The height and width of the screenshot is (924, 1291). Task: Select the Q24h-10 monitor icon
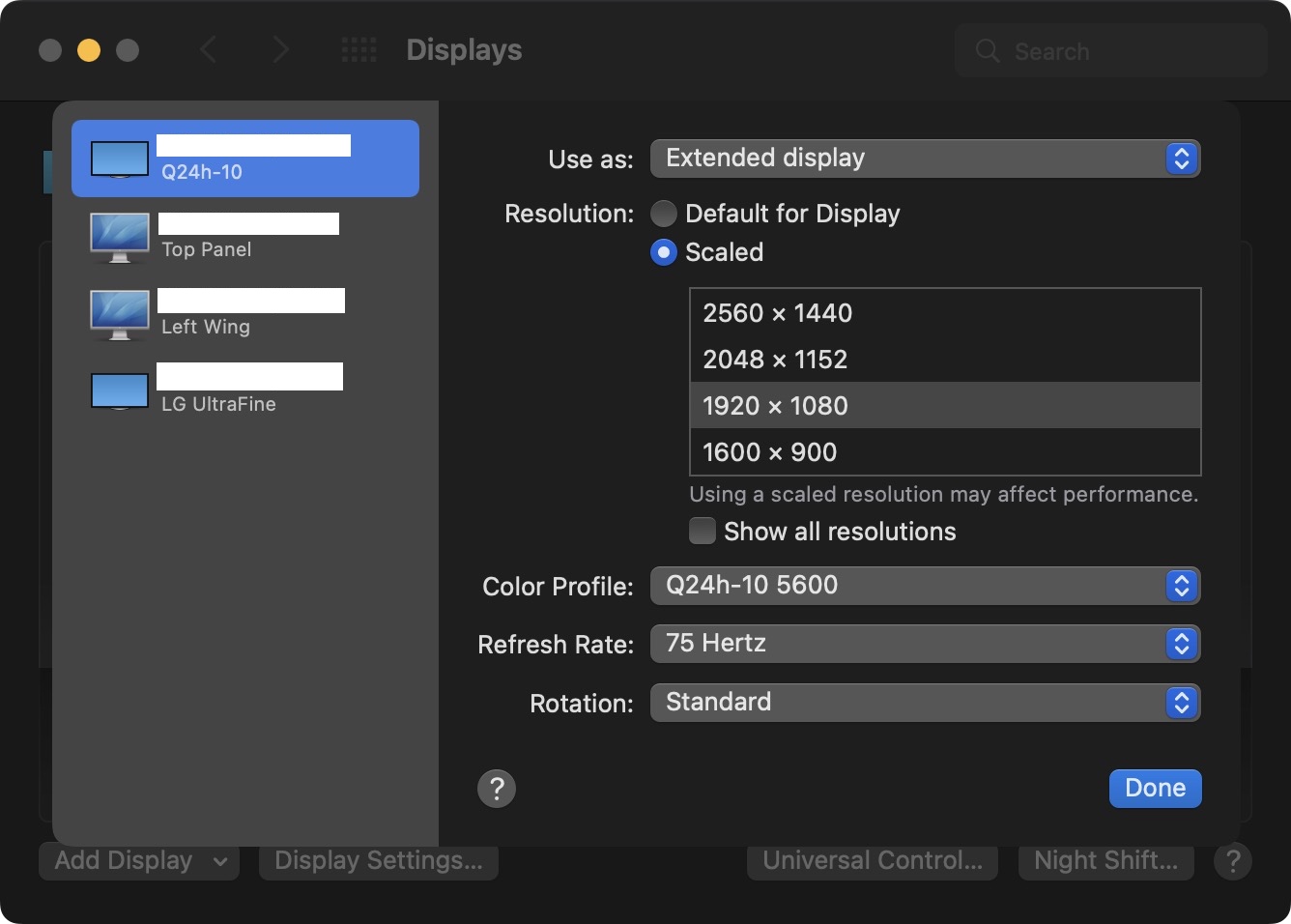point(120,159)
